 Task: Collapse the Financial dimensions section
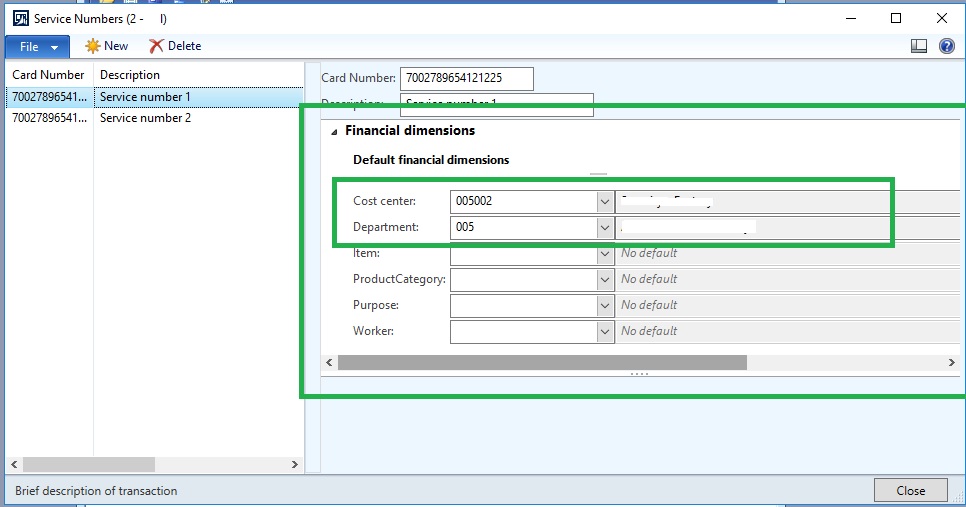pos(334,131)
